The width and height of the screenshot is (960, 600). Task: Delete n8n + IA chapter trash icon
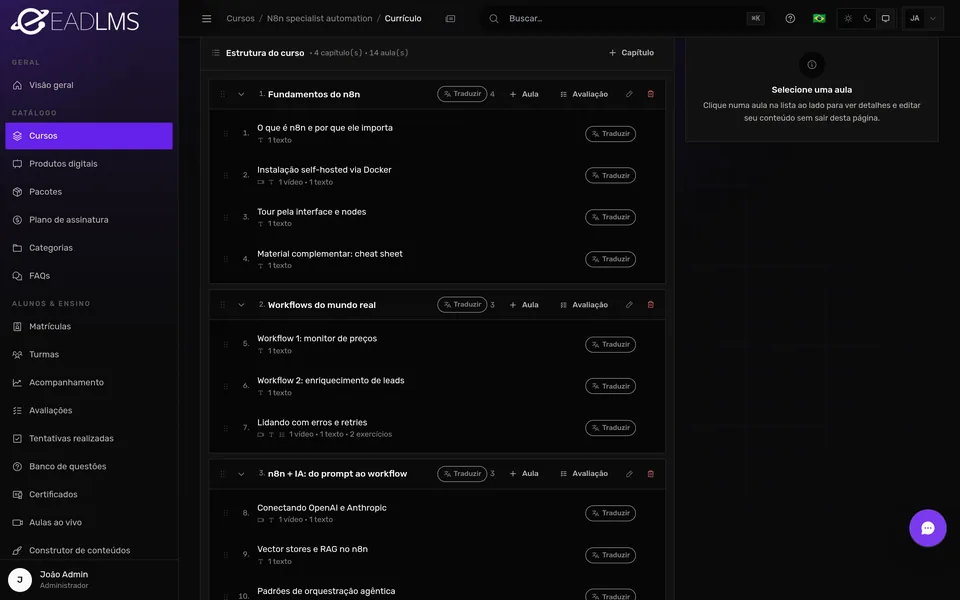tap(651, 474)
